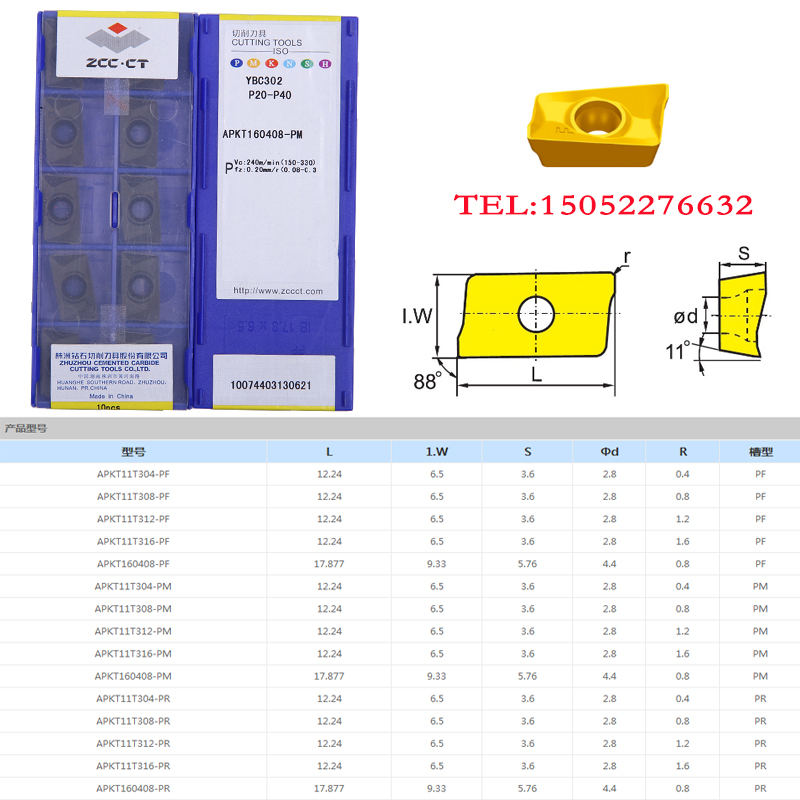
Task: Click the S column header
Action: (x=528, y=452)
